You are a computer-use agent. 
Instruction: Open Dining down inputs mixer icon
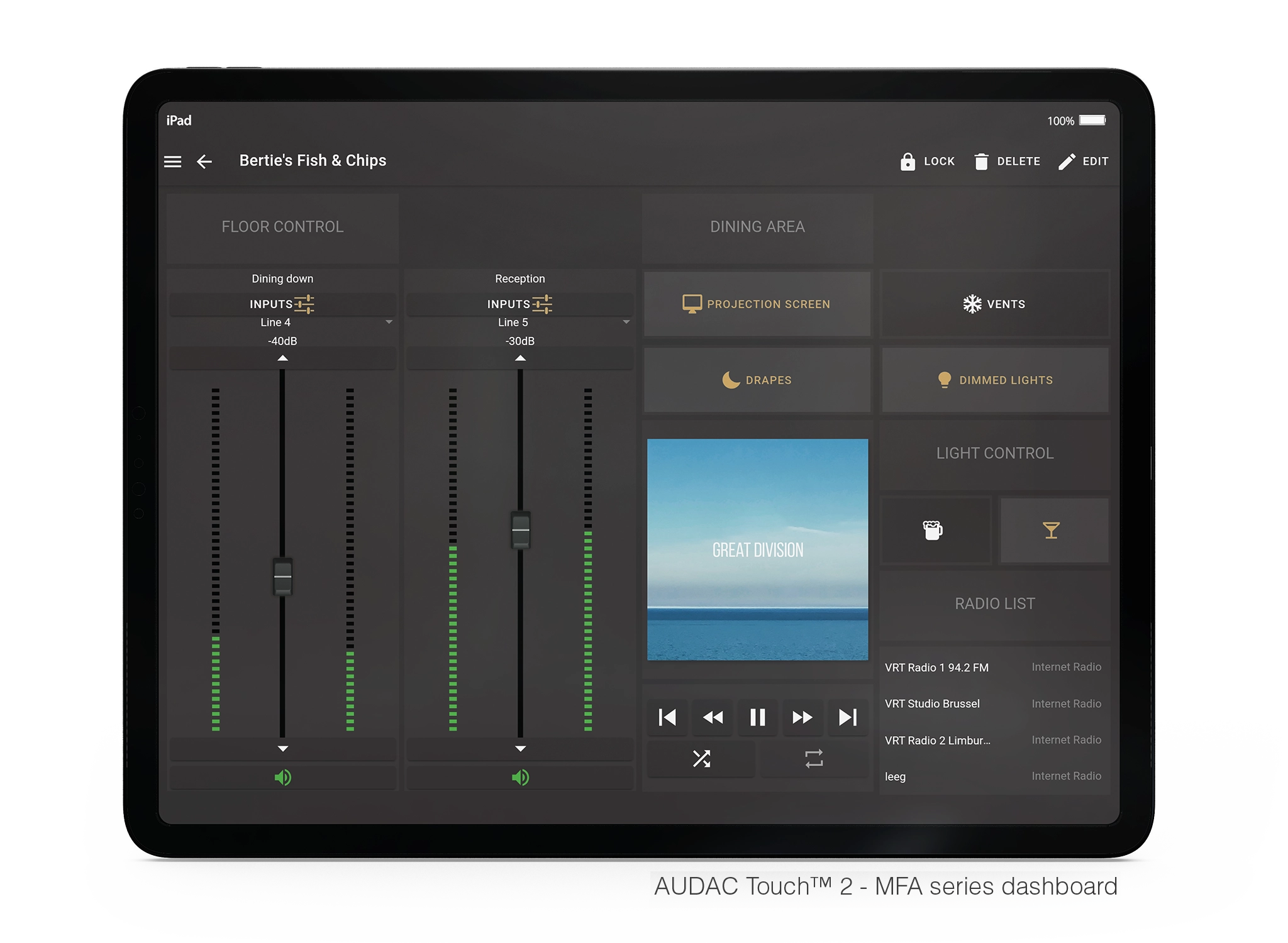pyautogui.click(x=304, y=304)
